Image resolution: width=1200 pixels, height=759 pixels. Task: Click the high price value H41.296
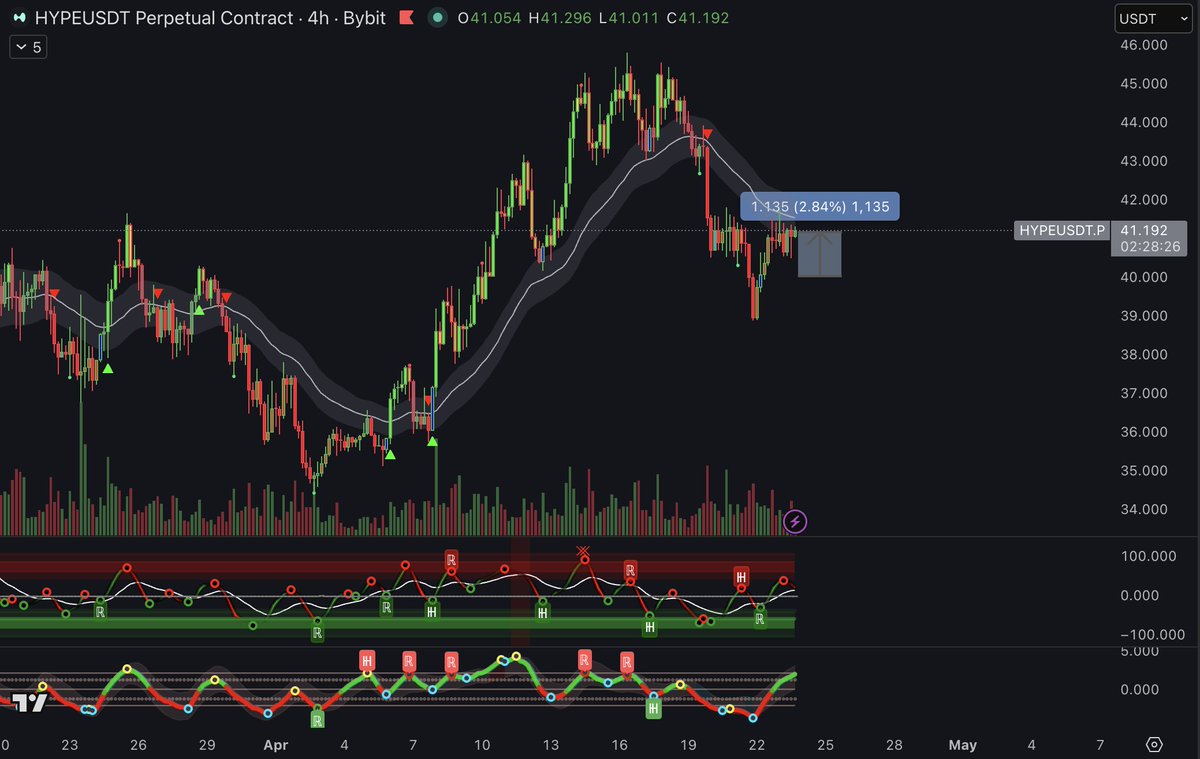(x=560, y=18)
